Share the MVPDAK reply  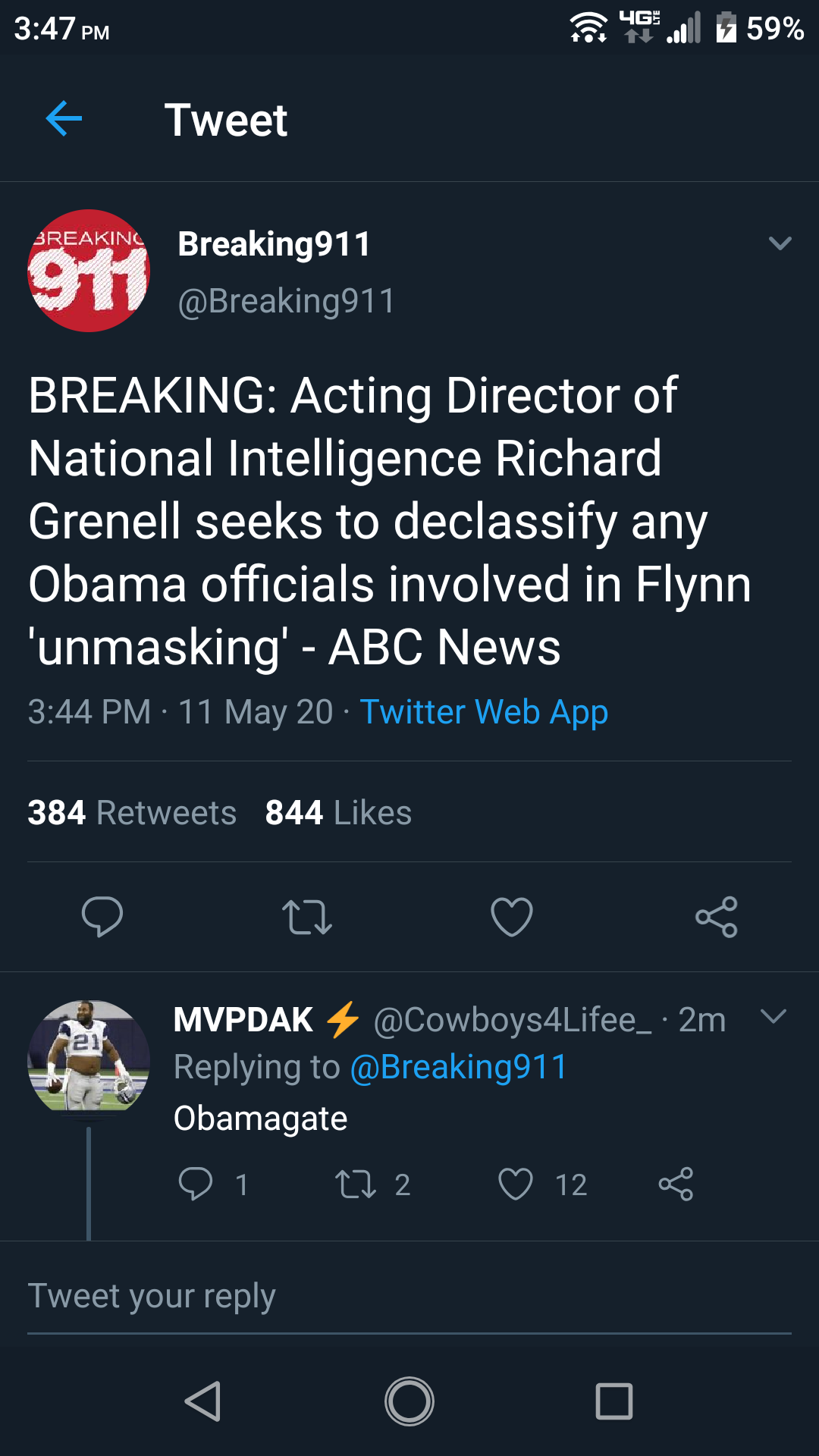[676, 1184]
